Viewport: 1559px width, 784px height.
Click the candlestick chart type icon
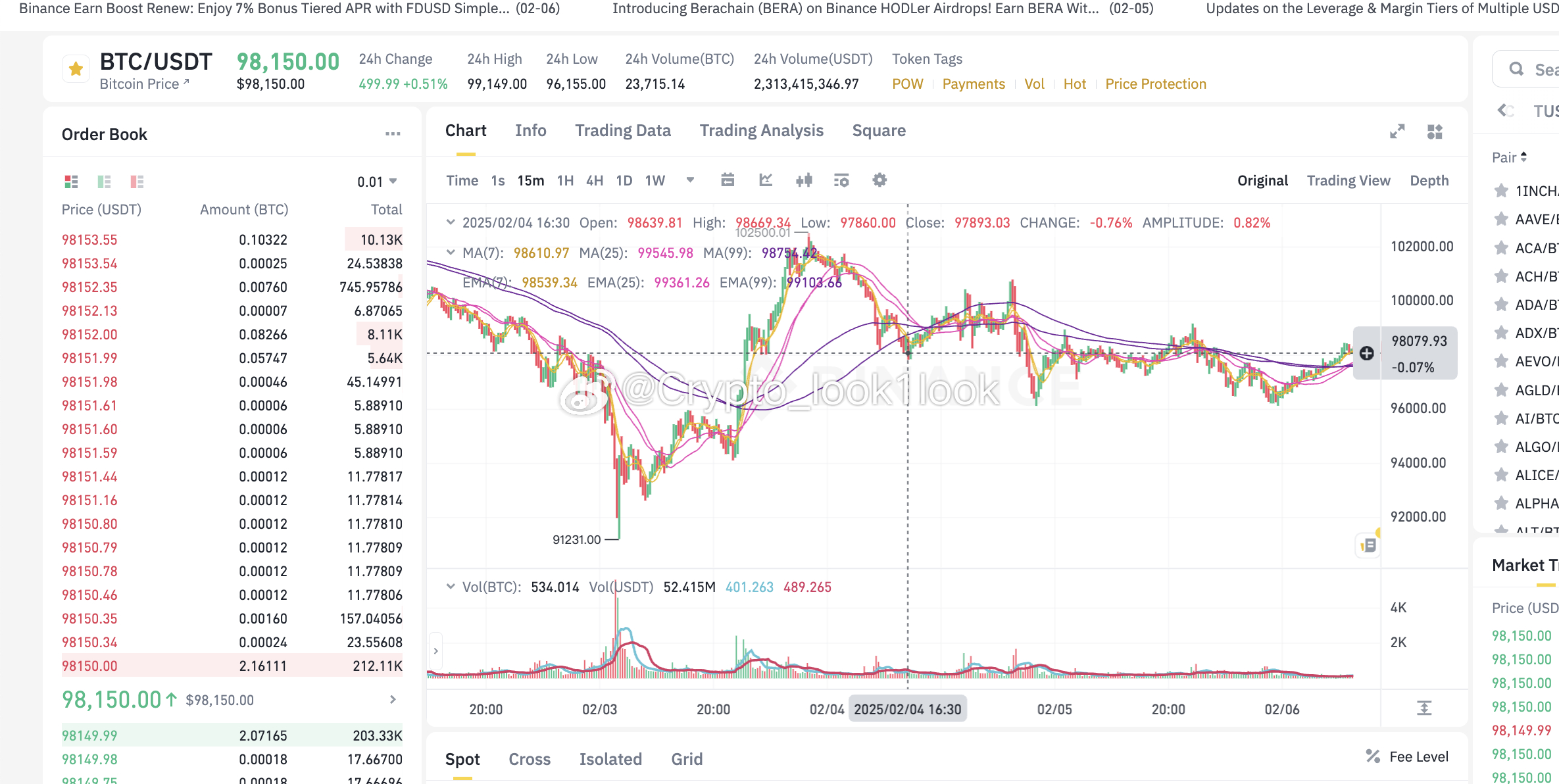[x=804, y=180]
